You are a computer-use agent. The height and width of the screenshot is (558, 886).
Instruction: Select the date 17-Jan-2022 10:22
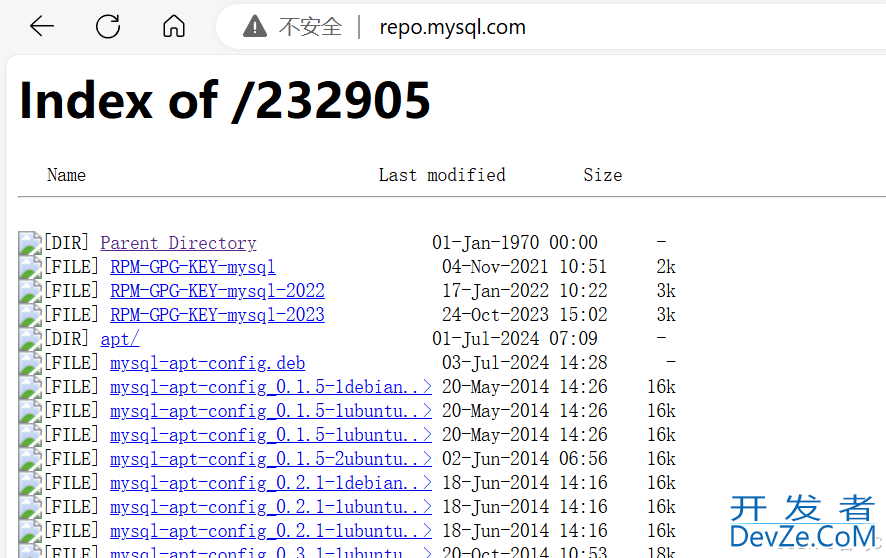click(524, 291)
